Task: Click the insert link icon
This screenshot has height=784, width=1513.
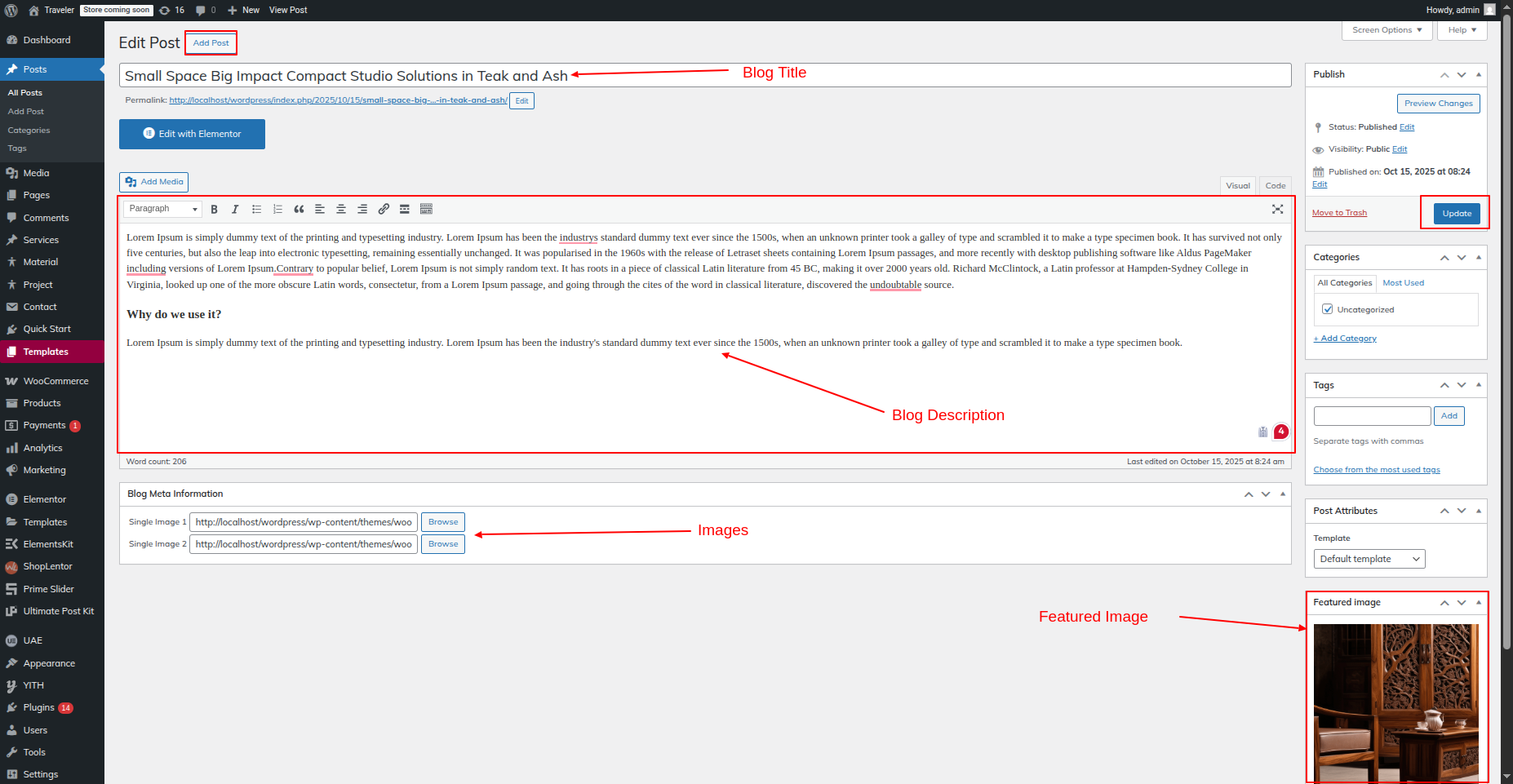Action: (x=384, y=210)
